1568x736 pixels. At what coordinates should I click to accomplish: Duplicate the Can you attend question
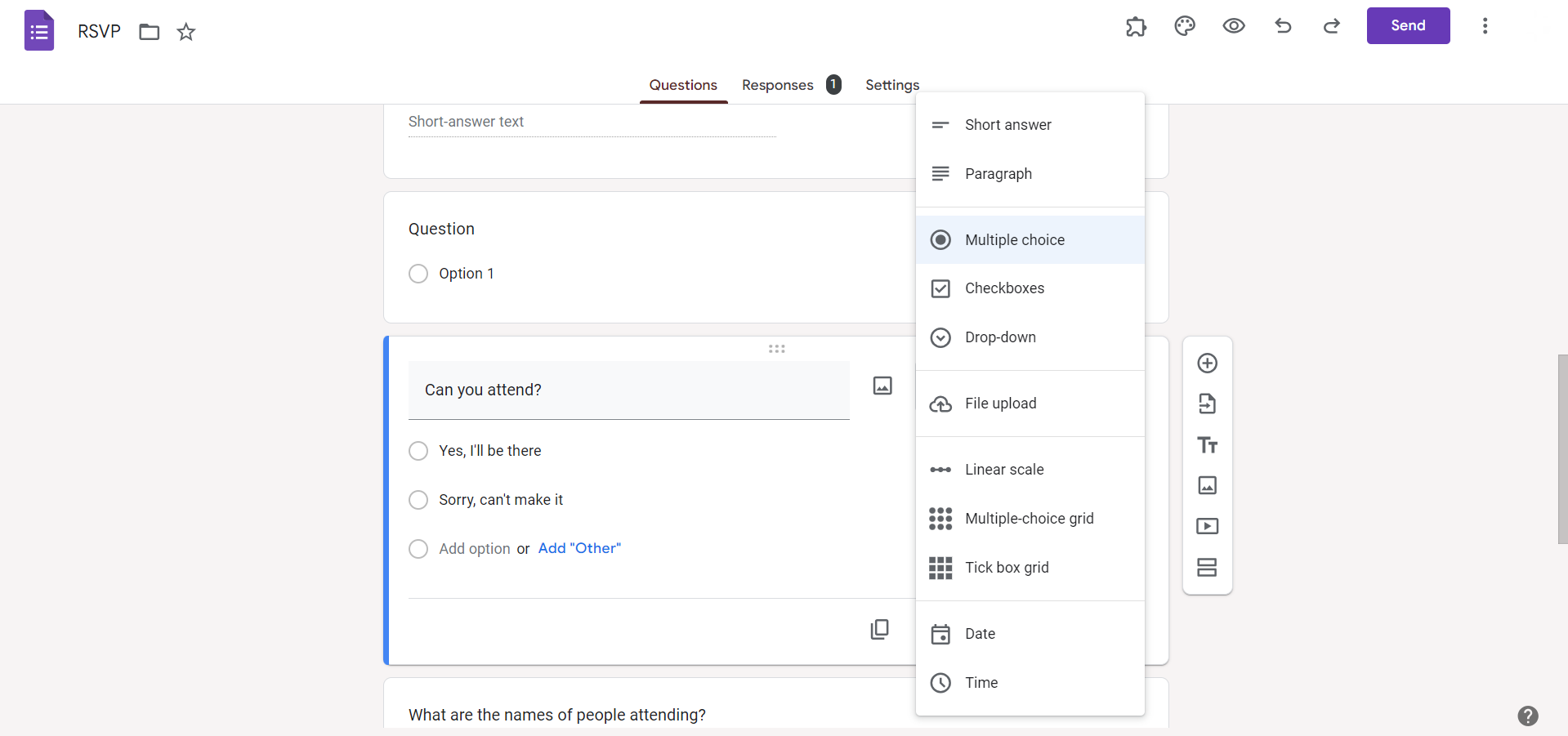pyautogui.click(x=880, y=629)
